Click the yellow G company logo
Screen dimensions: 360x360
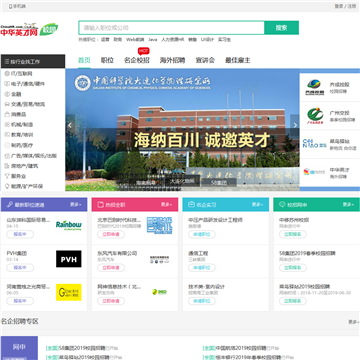tap(69, 292)
